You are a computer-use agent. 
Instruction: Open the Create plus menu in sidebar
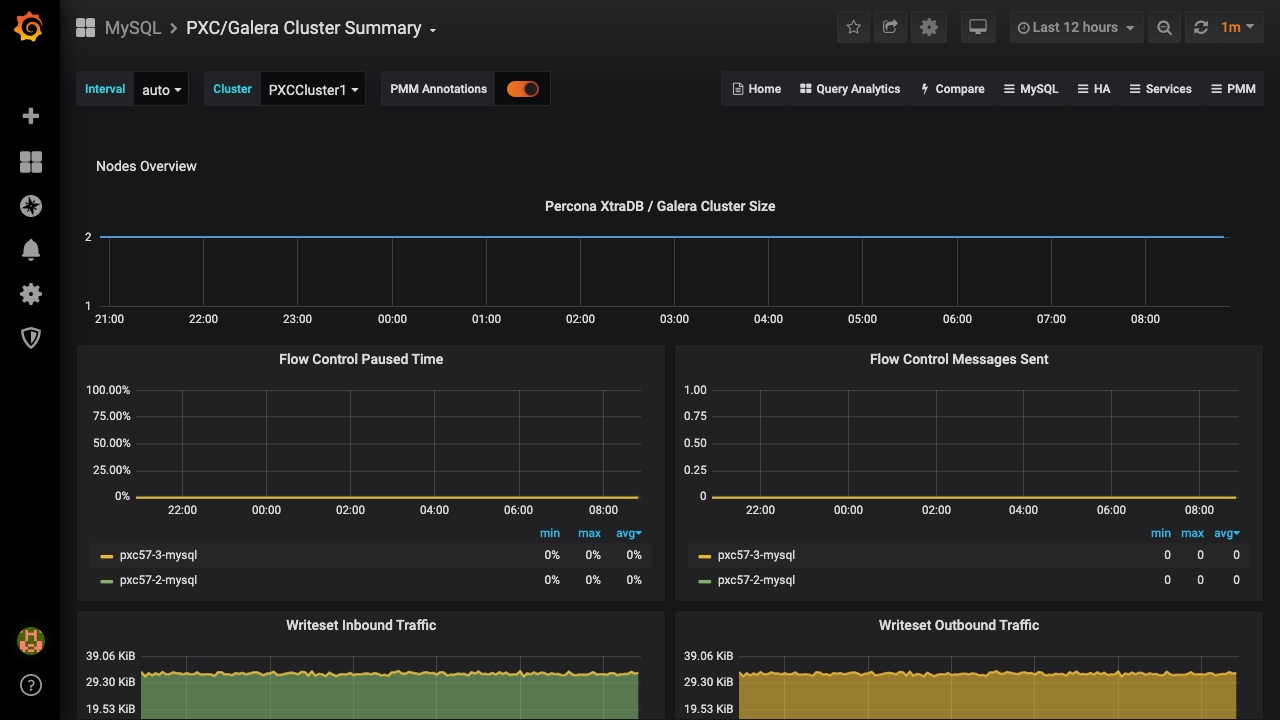(x=31, y=116)
